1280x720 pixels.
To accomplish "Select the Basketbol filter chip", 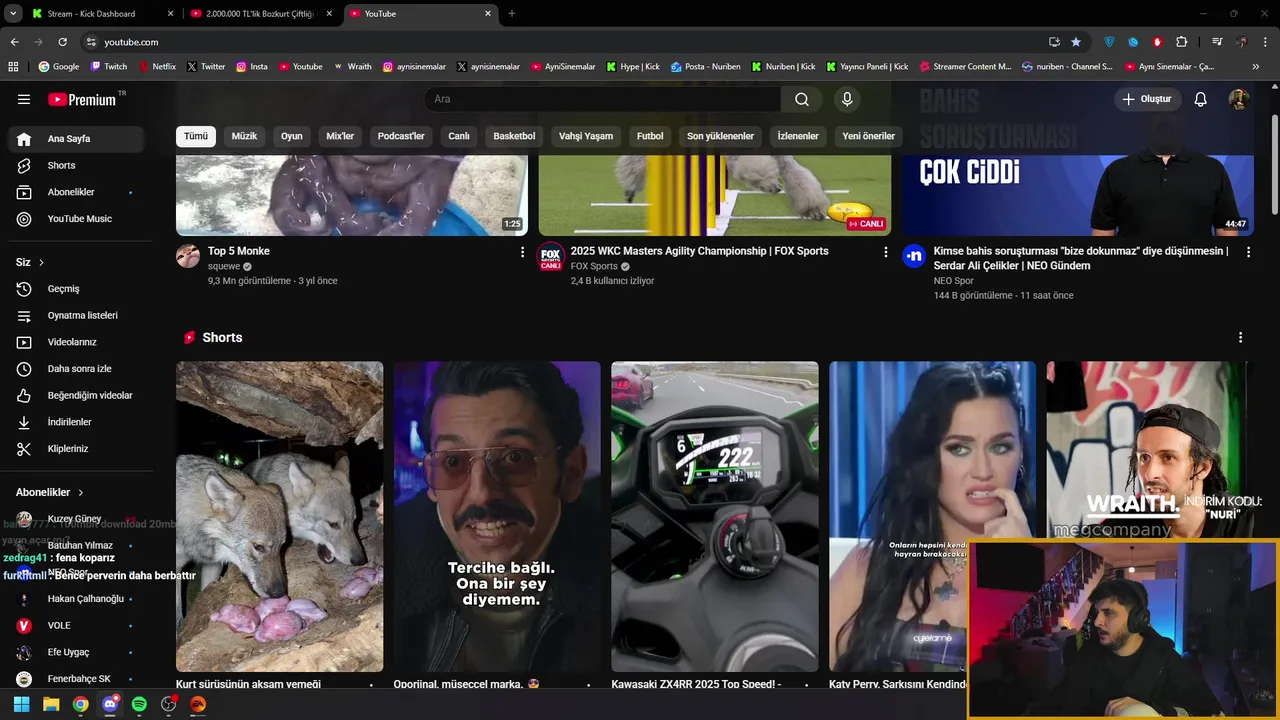I will pyautogui.click(x=514, y=136).
